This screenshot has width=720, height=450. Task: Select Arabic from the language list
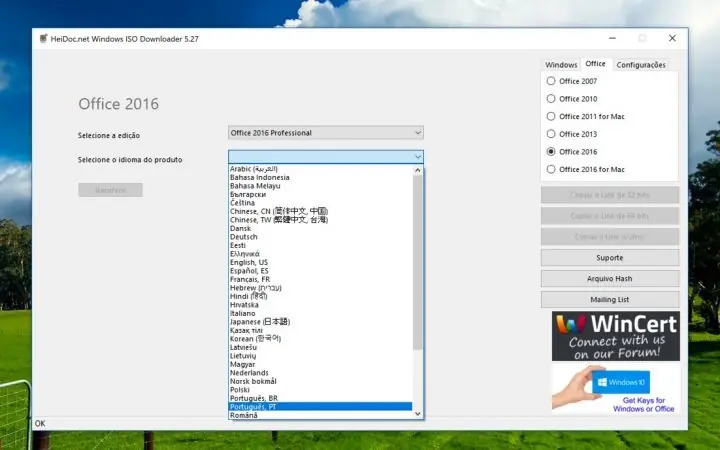point(321,169)
